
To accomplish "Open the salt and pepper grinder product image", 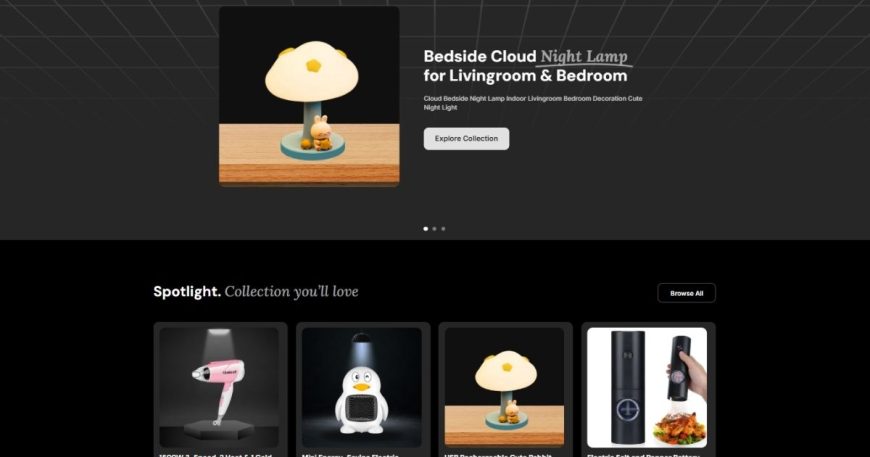I will click(647, 387).
